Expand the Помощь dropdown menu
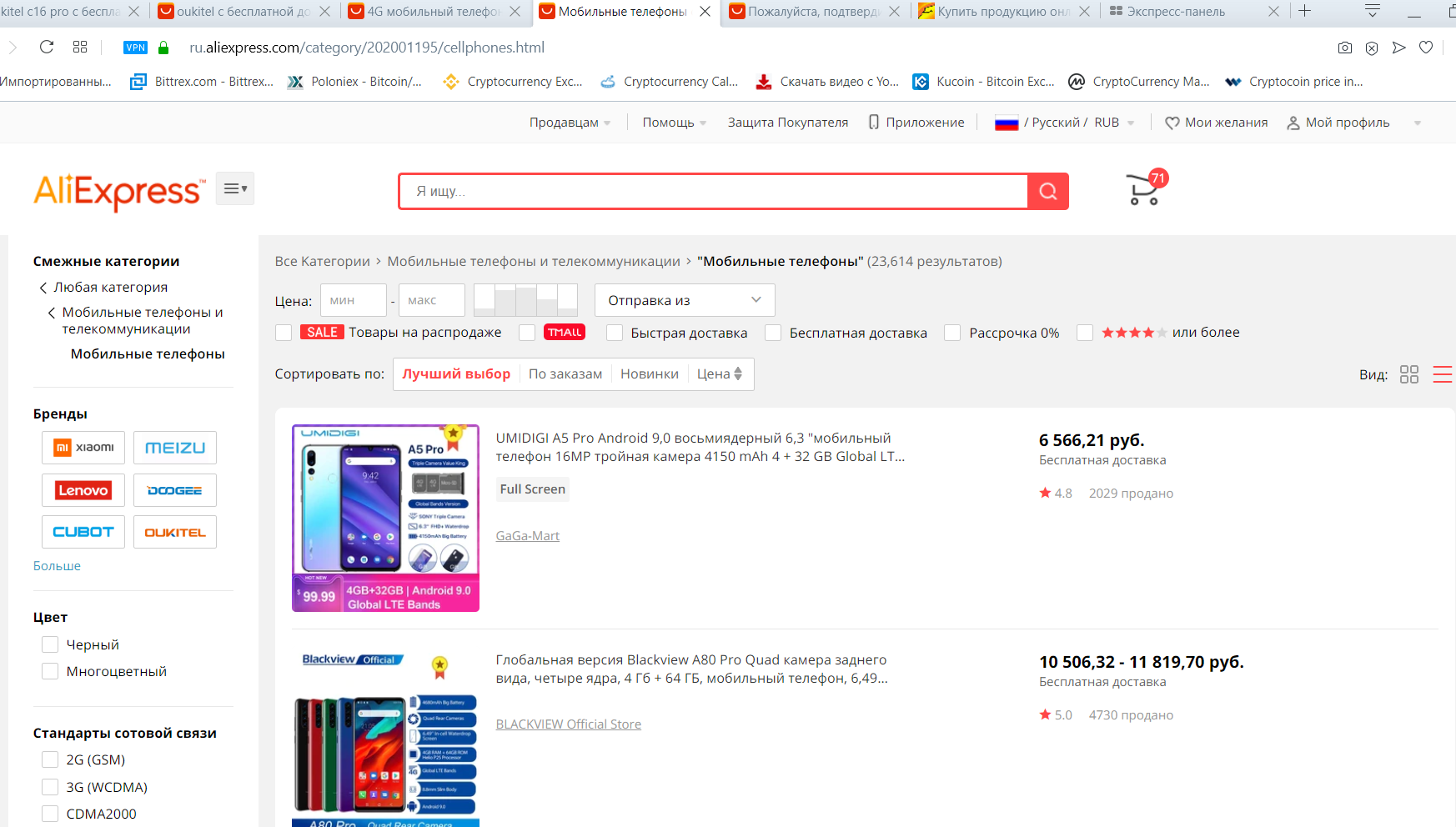 (x=675, y=123)
